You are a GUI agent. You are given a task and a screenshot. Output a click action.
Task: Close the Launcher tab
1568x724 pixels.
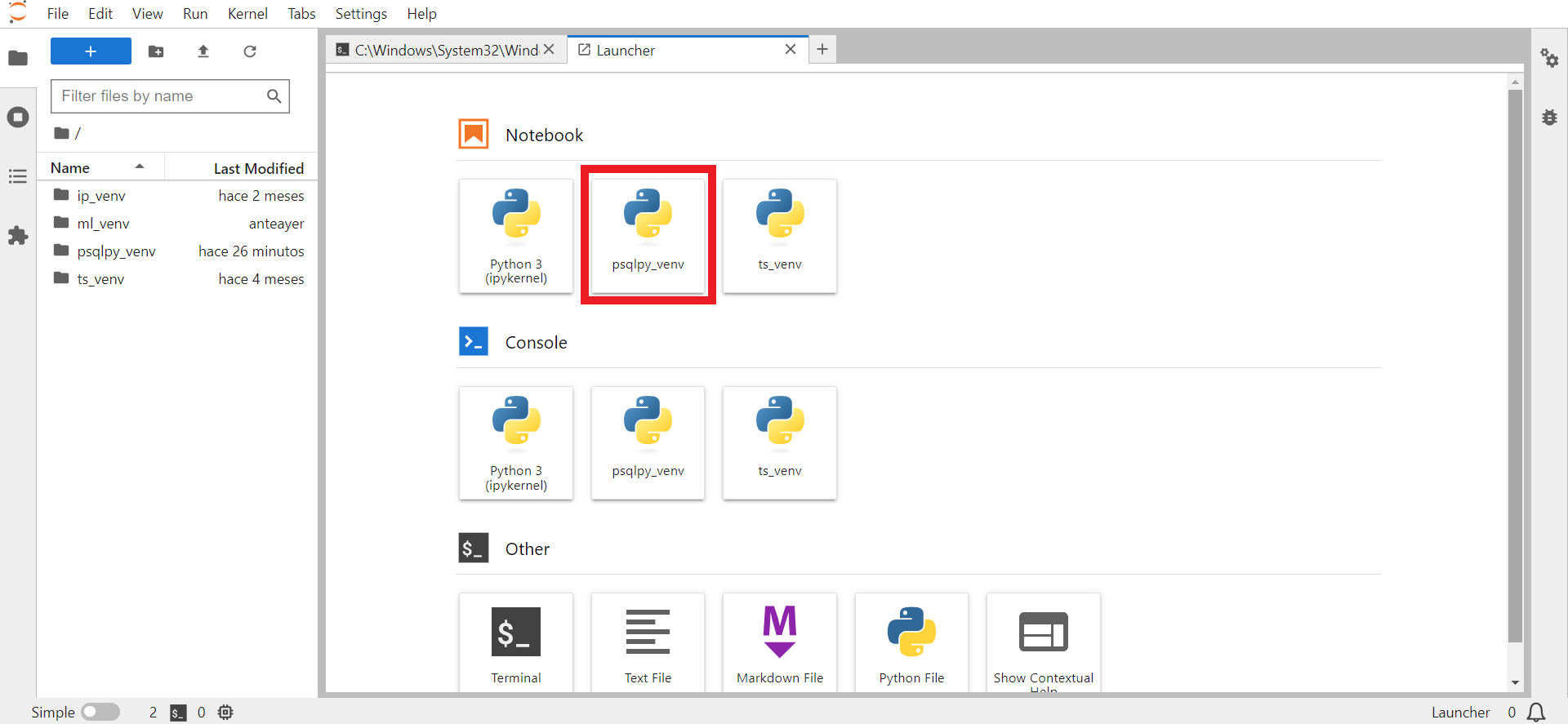tap(791, 50)
